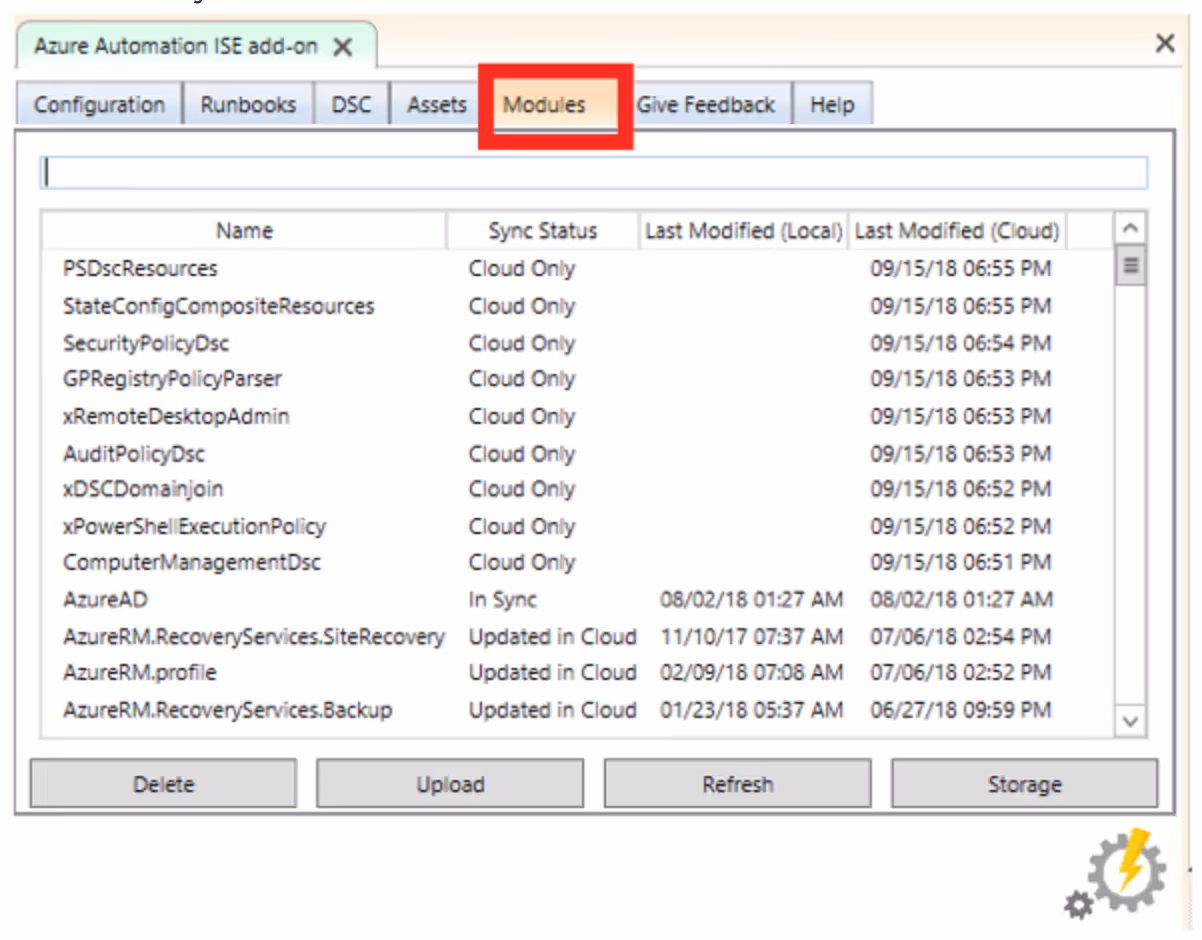The width and height of the screenshot is (1202, 940).
Task: Select the xDSCDomainjoin module
Action: [x=577, y=489]
